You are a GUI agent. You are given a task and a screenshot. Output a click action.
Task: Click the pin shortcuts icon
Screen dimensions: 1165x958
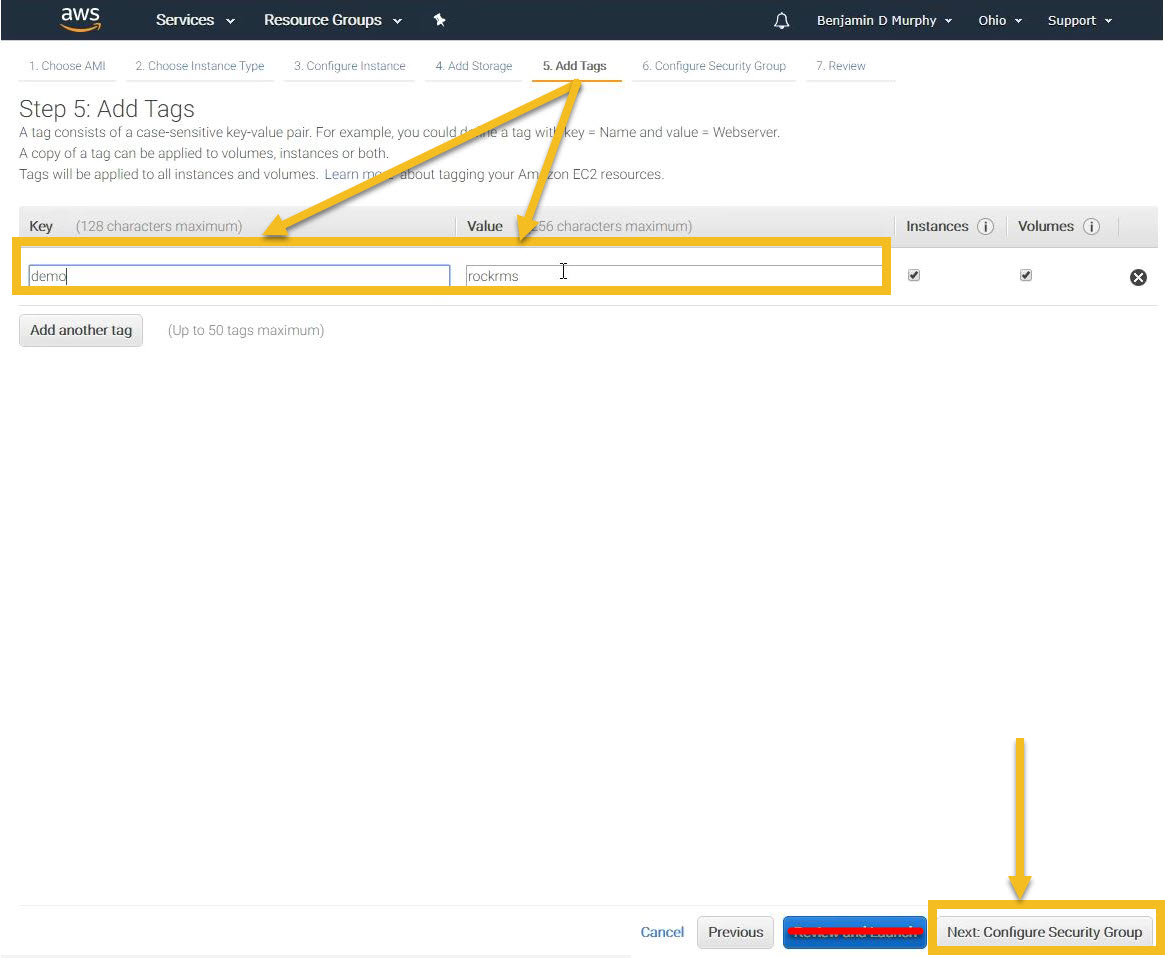coord(439,20)
